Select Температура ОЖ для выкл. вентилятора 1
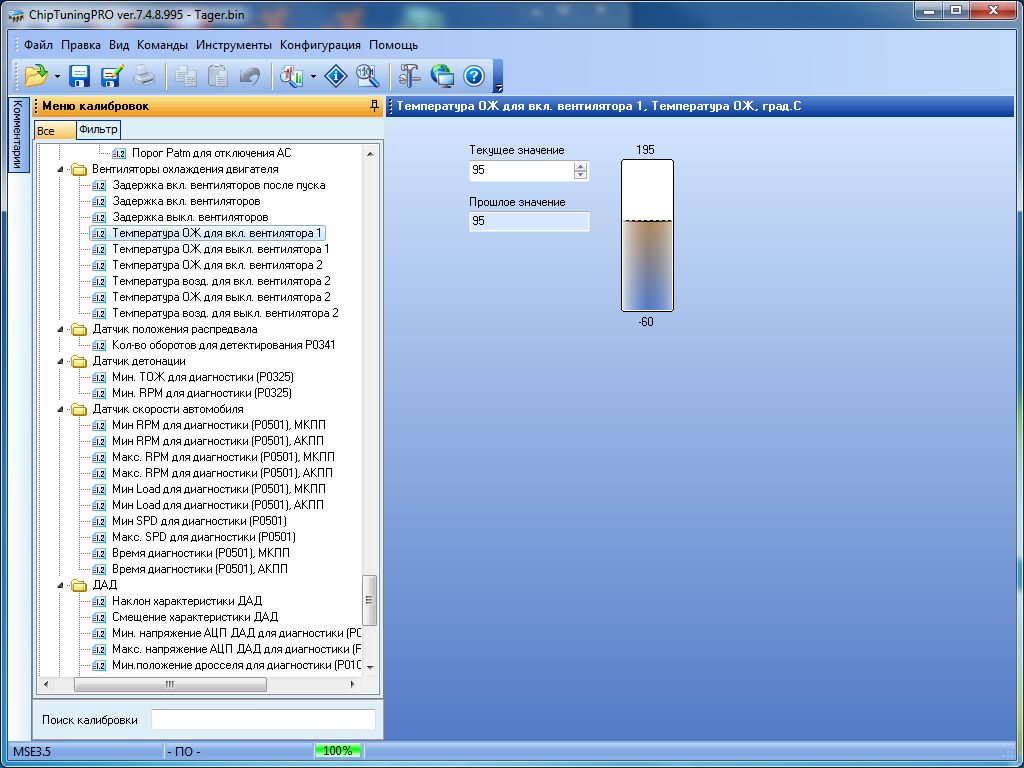The height and width of the screenshot is (768, 1024). tap(220, 249)
